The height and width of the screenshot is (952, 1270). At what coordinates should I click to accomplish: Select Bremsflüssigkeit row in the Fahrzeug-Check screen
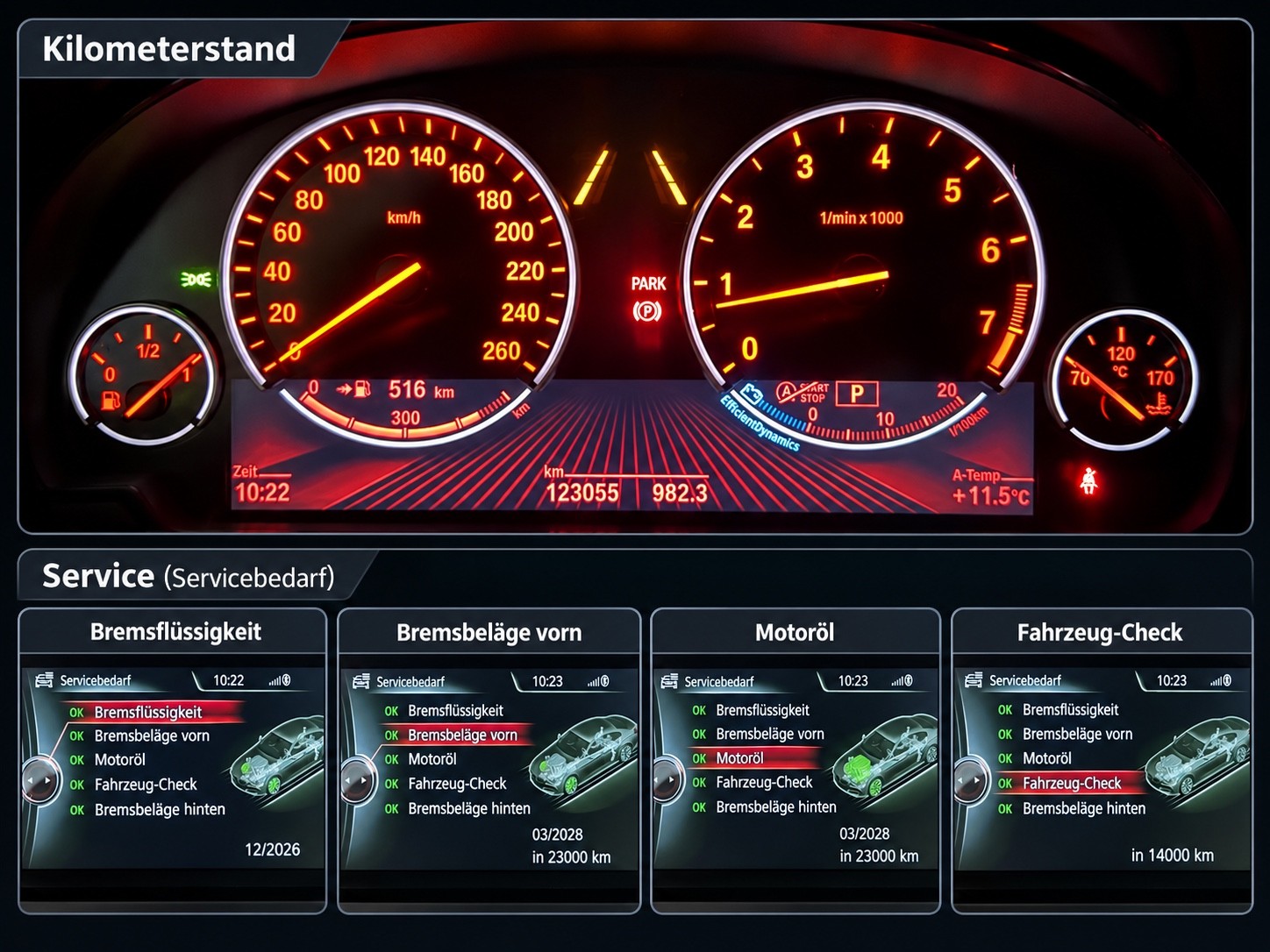[x=1059, y=709]
